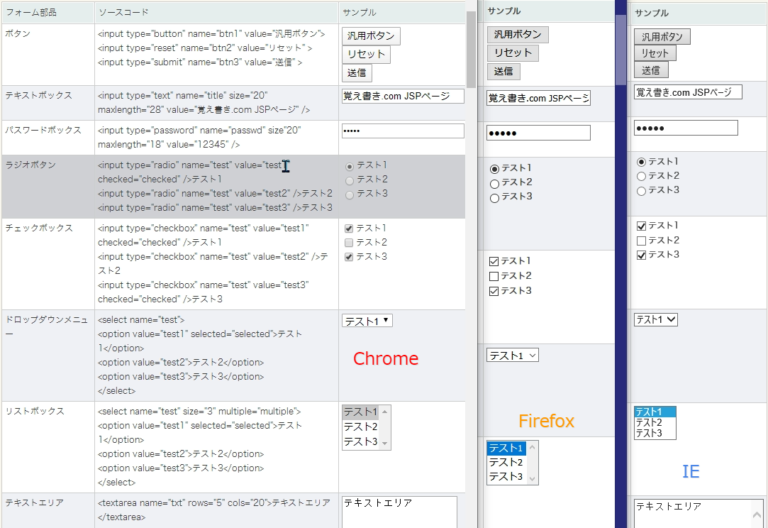Check the テスト2 checkbox in the Chrome sample
This screenshot has height=528, width=768.
coord(348,243)
